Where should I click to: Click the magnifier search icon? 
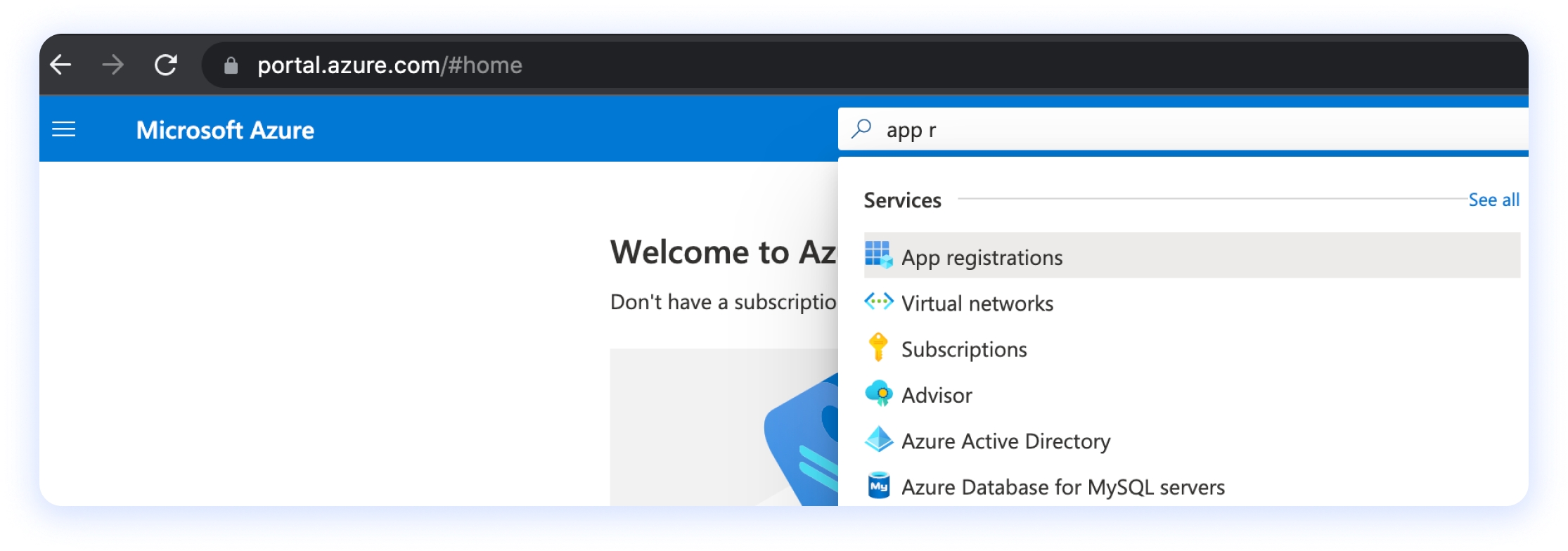click(x=861, y=129)
